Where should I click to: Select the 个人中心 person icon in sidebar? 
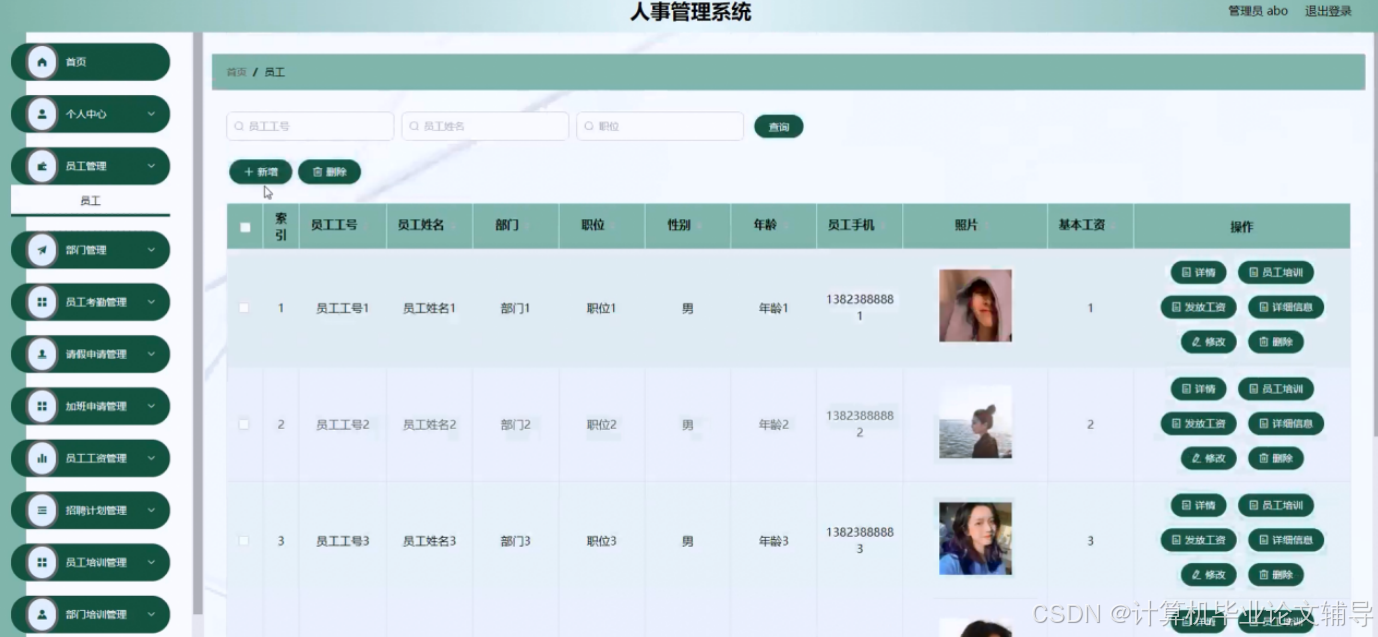(40, 114)
